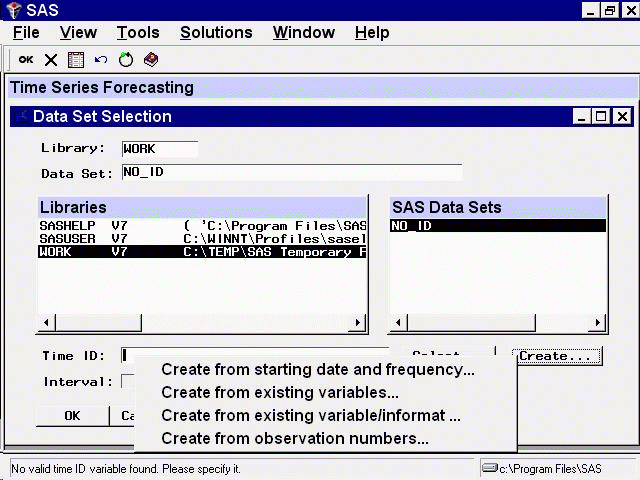Select Create from existing variable/informat
The height and width of the screenshot is (480, 640).
coord(310,416)
